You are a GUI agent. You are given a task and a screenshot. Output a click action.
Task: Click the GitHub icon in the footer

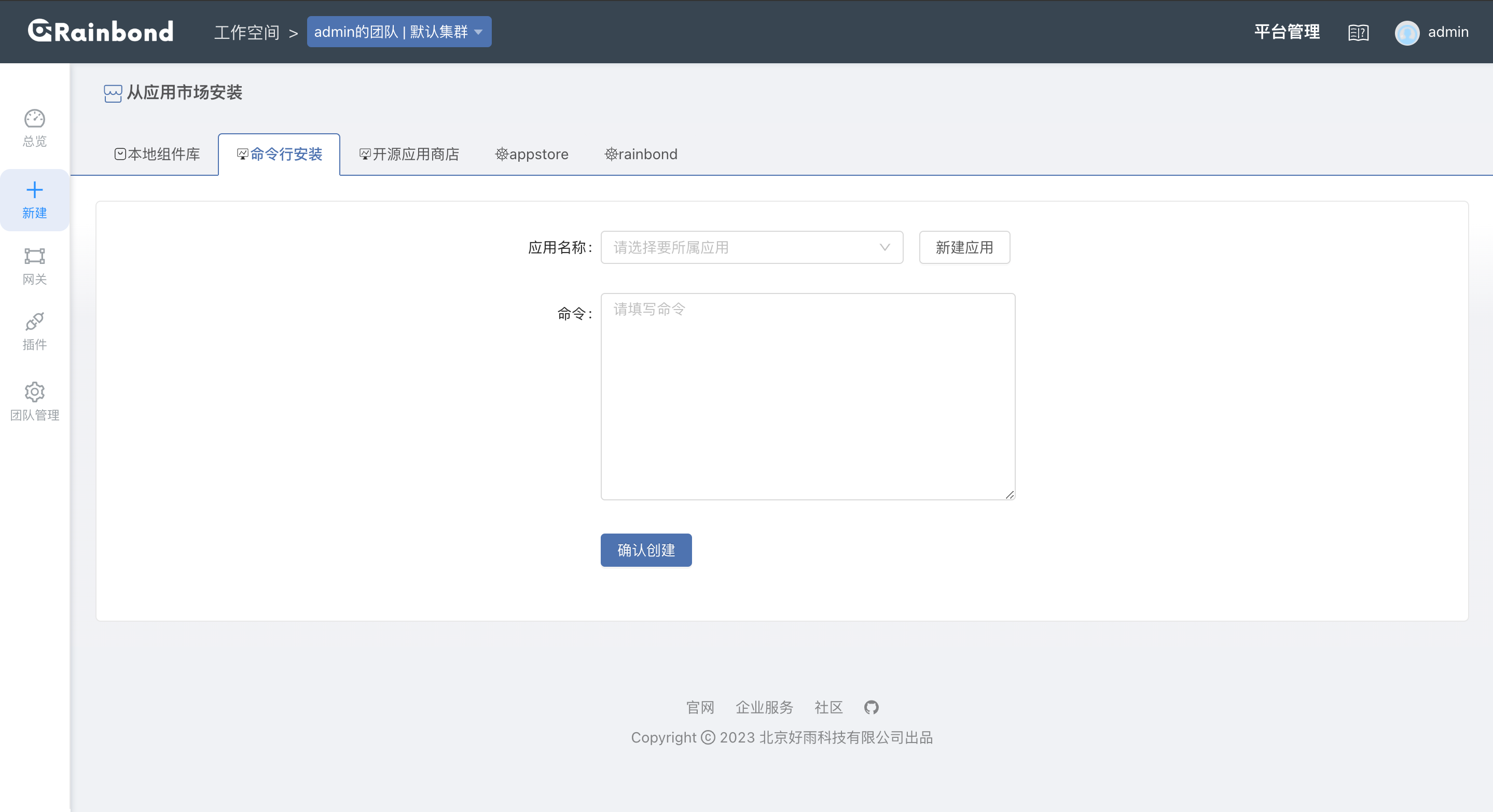point(871,707)
